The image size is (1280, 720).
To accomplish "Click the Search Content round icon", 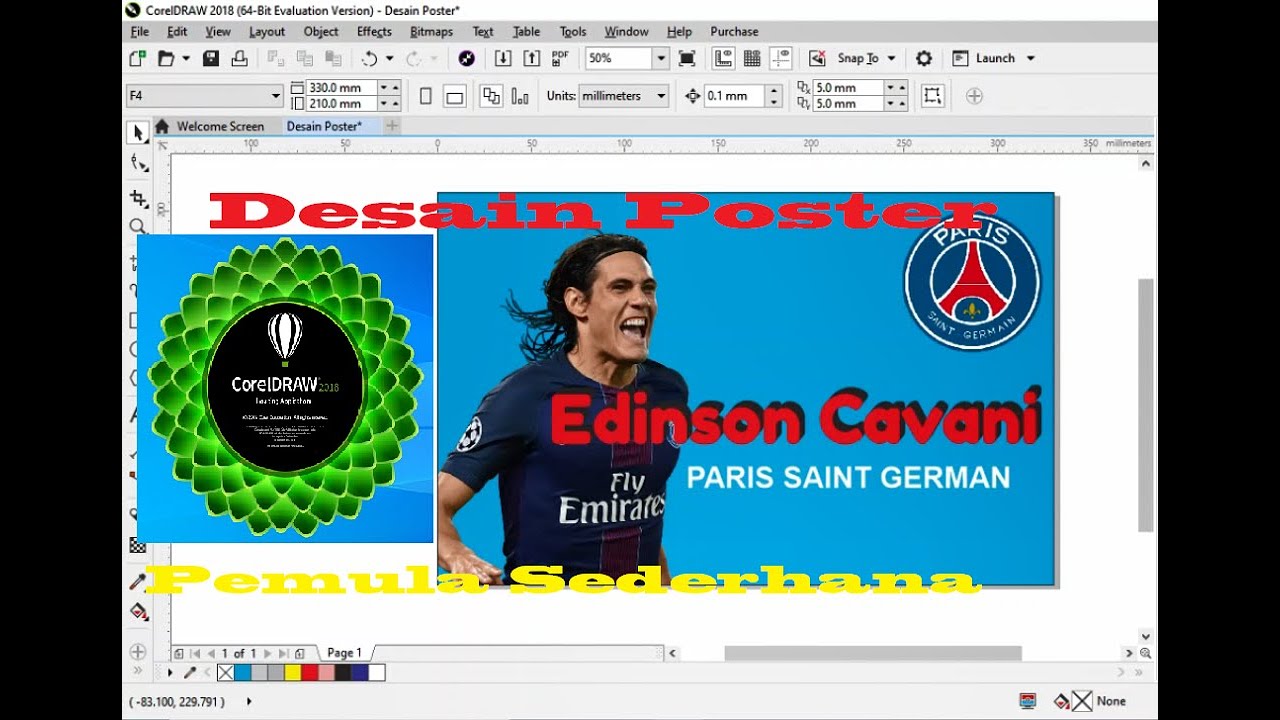I will 466,58.
